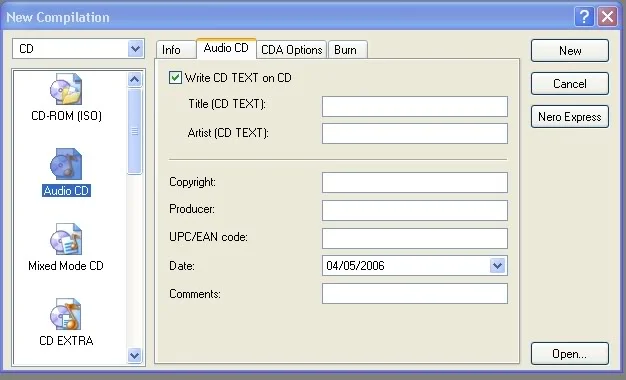Screen dimensions: 626x380
Task: Click the CD-ROM (ISO) label
Action: click(x=66, y=116)
